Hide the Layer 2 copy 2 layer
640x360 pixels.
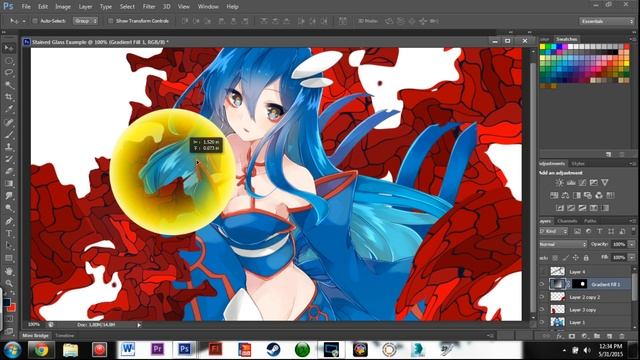pyautogui.click(x=542, y=297)
